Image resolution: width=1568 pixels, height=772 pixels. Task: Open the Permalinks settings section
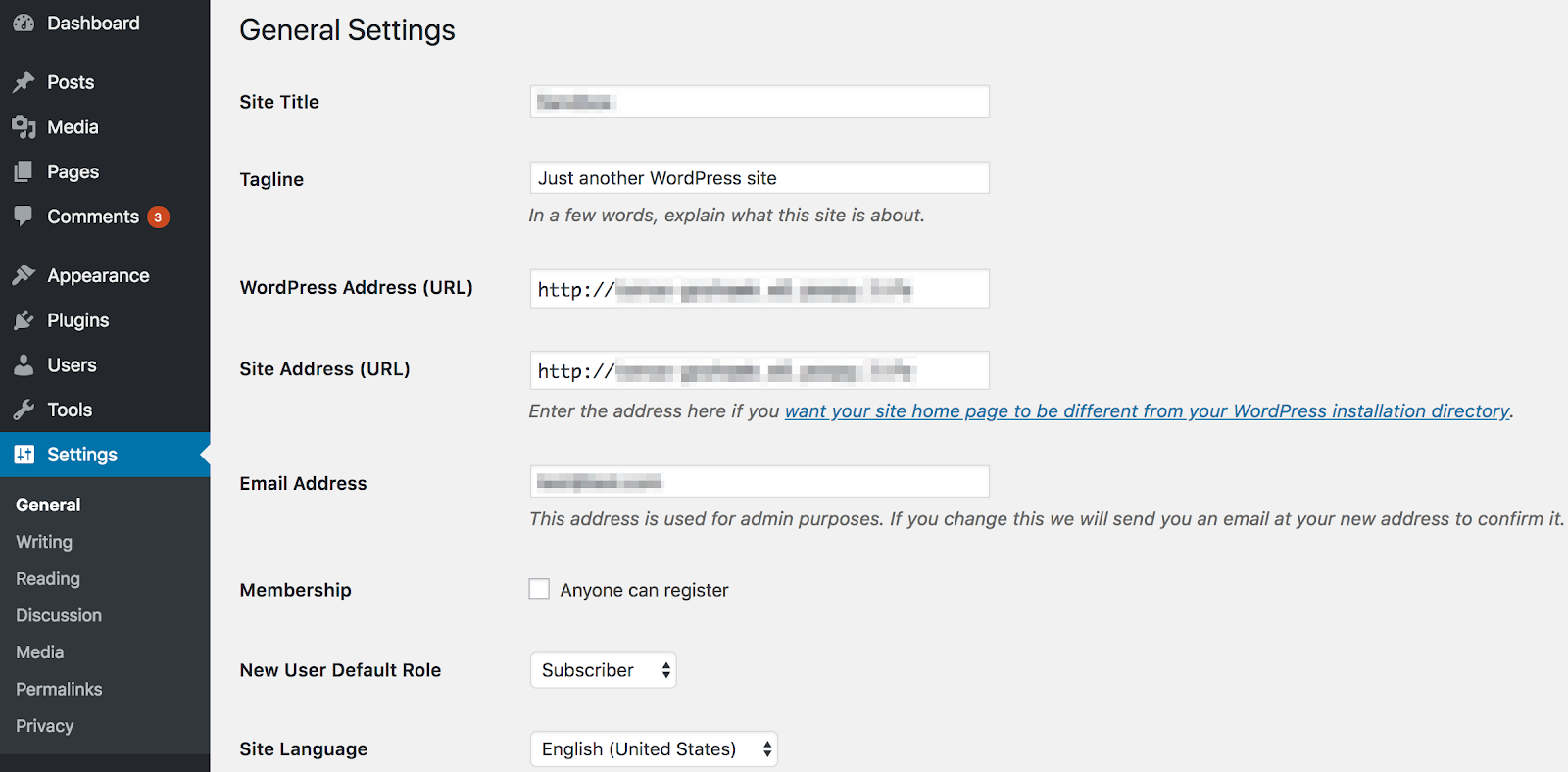click(58, 689)
